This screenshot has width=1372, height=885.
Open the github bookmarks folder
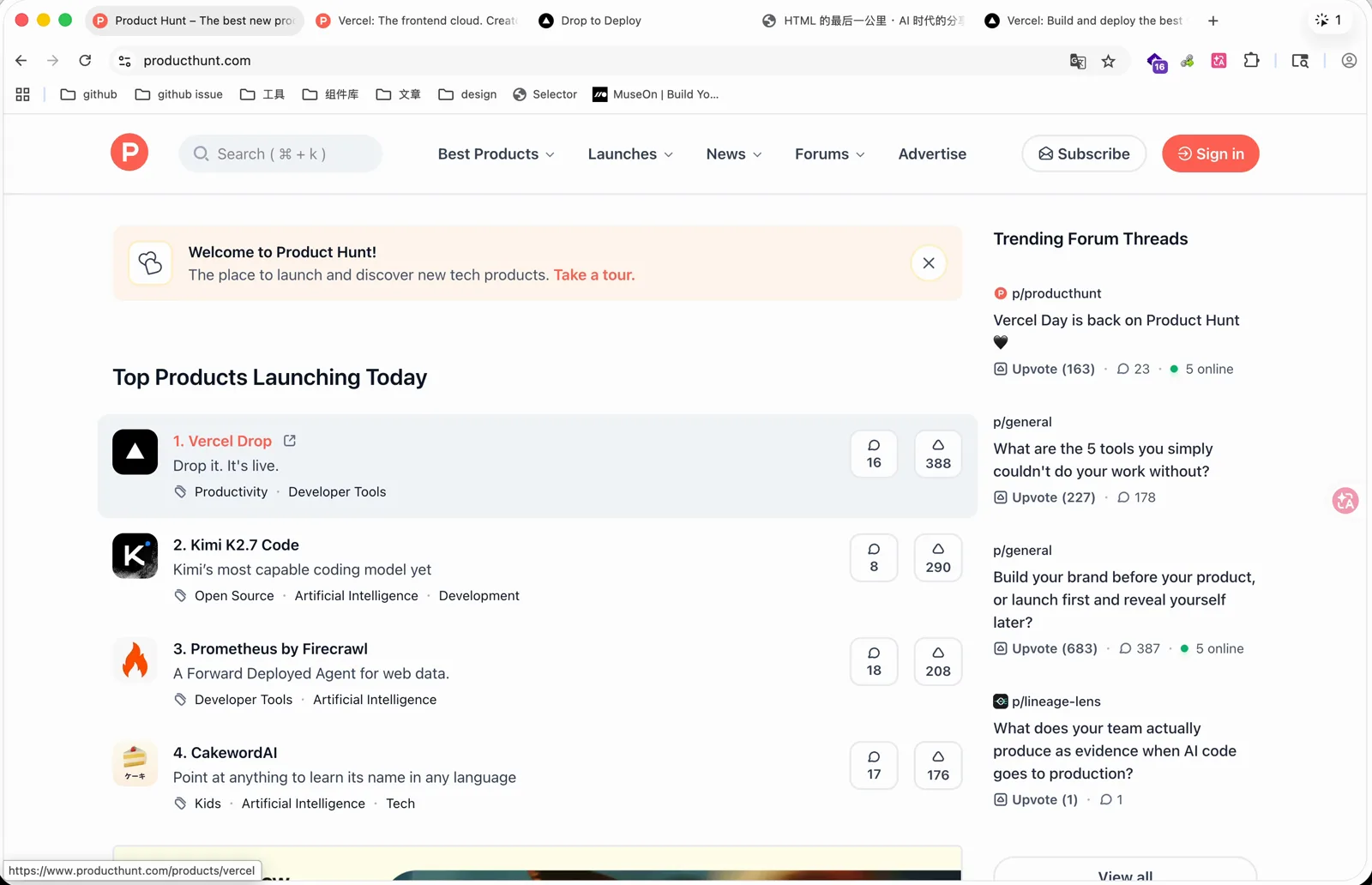[88, 94]
